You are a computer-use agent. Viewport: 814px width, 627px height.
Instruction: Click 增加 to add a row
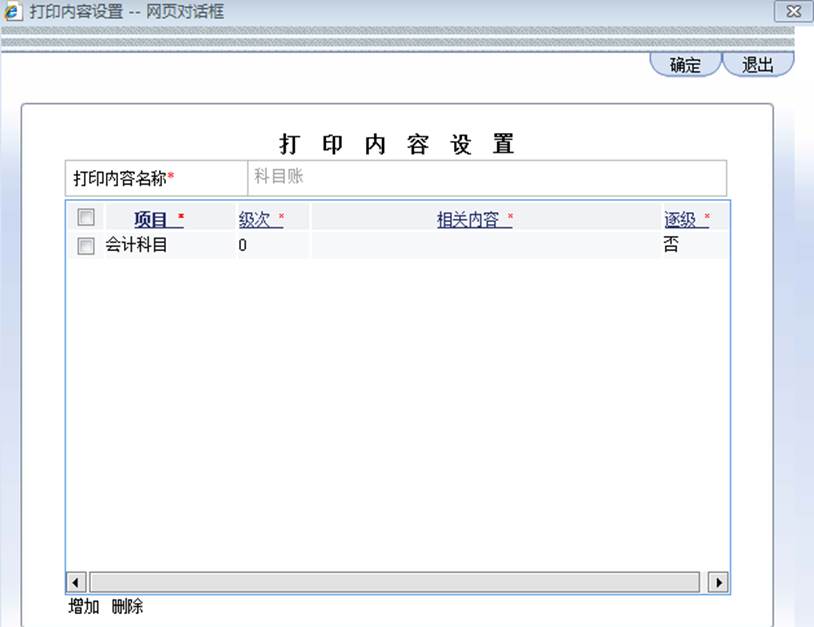point(84,606)
